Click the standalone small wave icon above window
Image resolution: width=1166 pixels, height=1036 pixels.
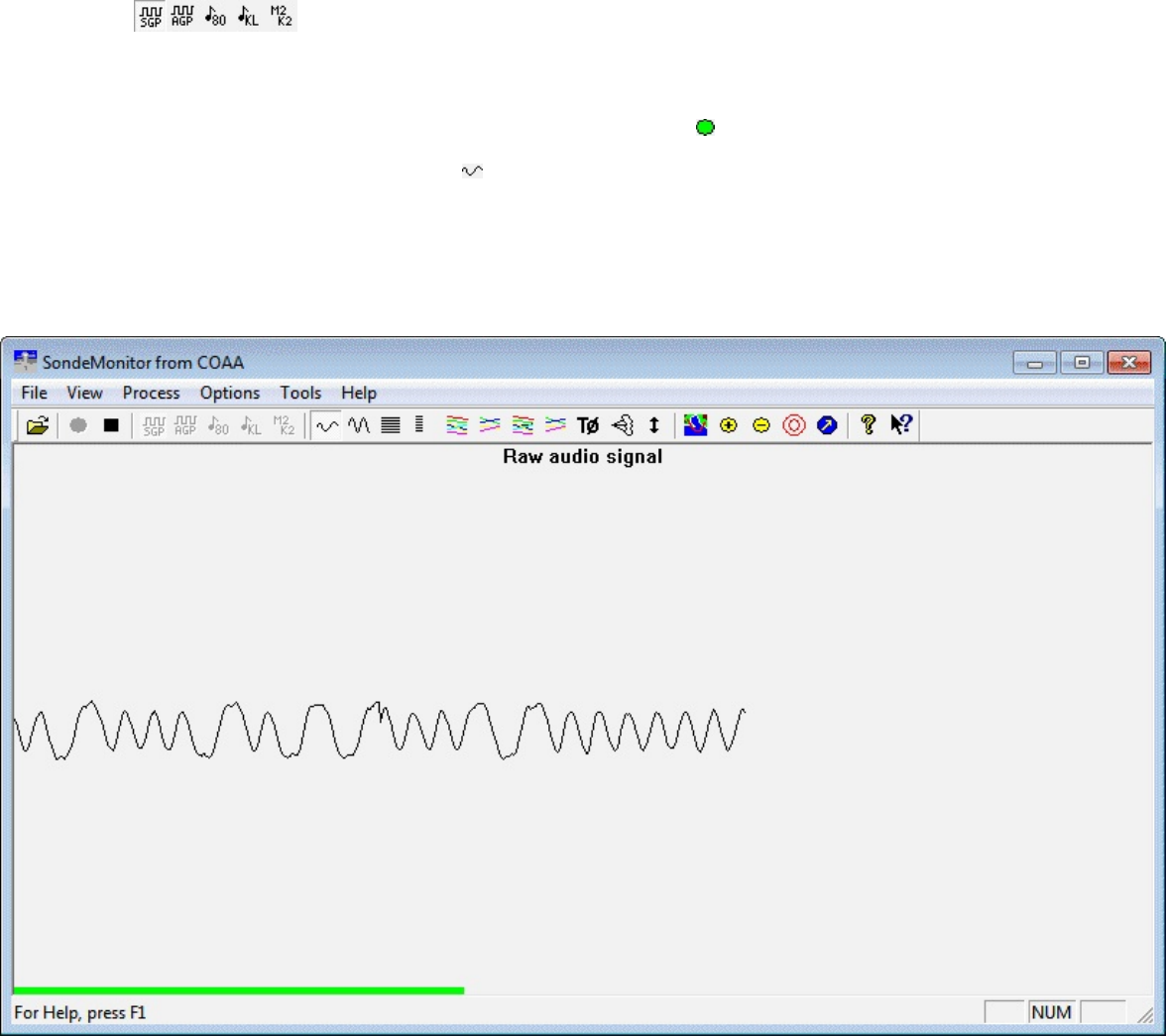click(472, 172)
